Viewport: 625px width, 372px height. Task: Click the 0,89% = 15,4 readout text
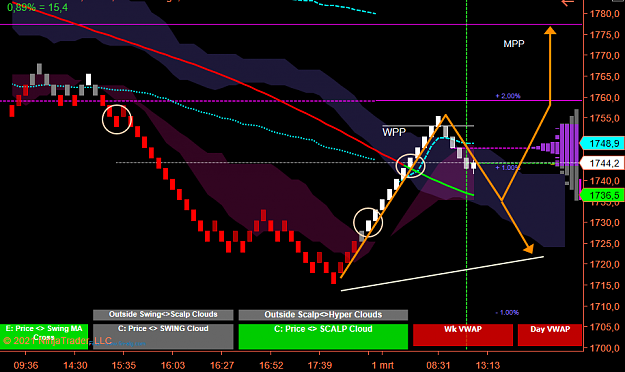(37, 7)
